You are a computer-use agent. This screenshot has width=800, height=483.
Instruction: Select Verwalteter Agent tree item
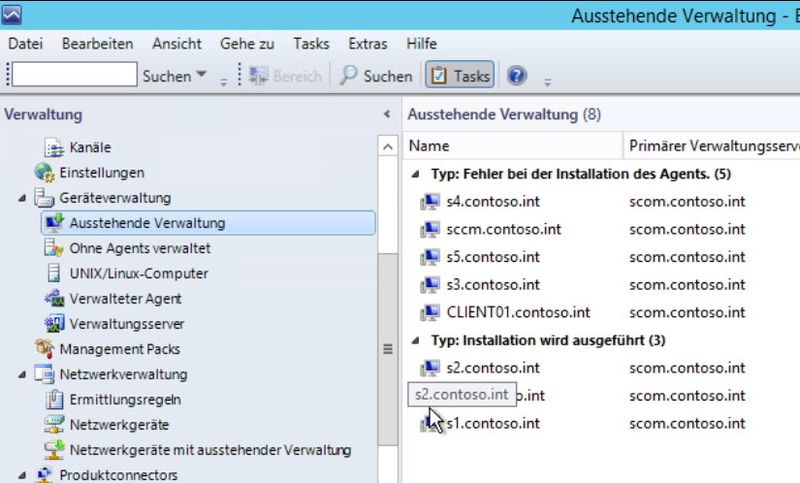126,299
